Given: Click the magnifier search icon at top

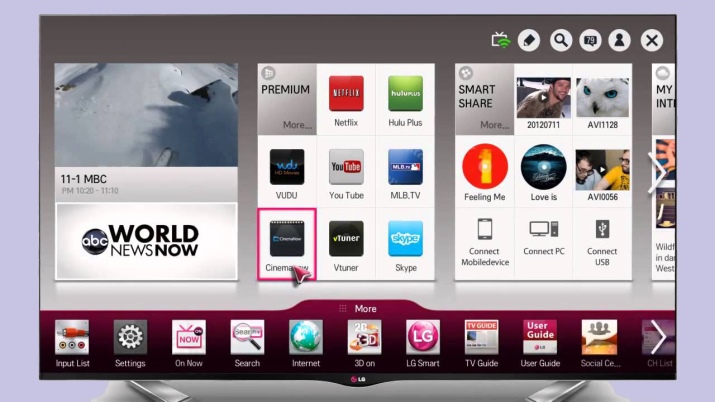Looking at the screenshot, I should click(x=560, y=40).
